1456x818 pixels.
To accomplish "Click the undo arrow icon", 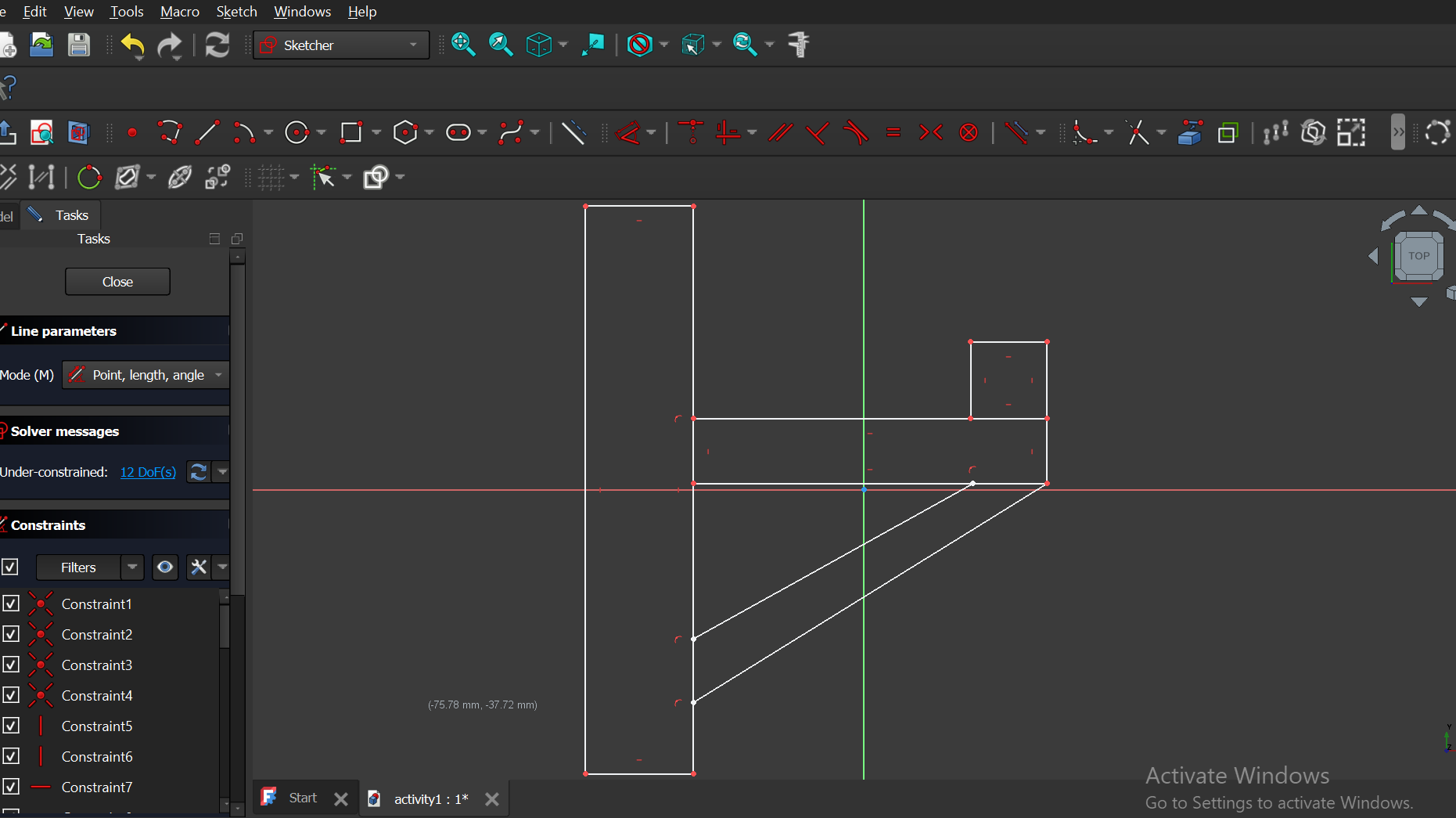I will pos(133,46).
